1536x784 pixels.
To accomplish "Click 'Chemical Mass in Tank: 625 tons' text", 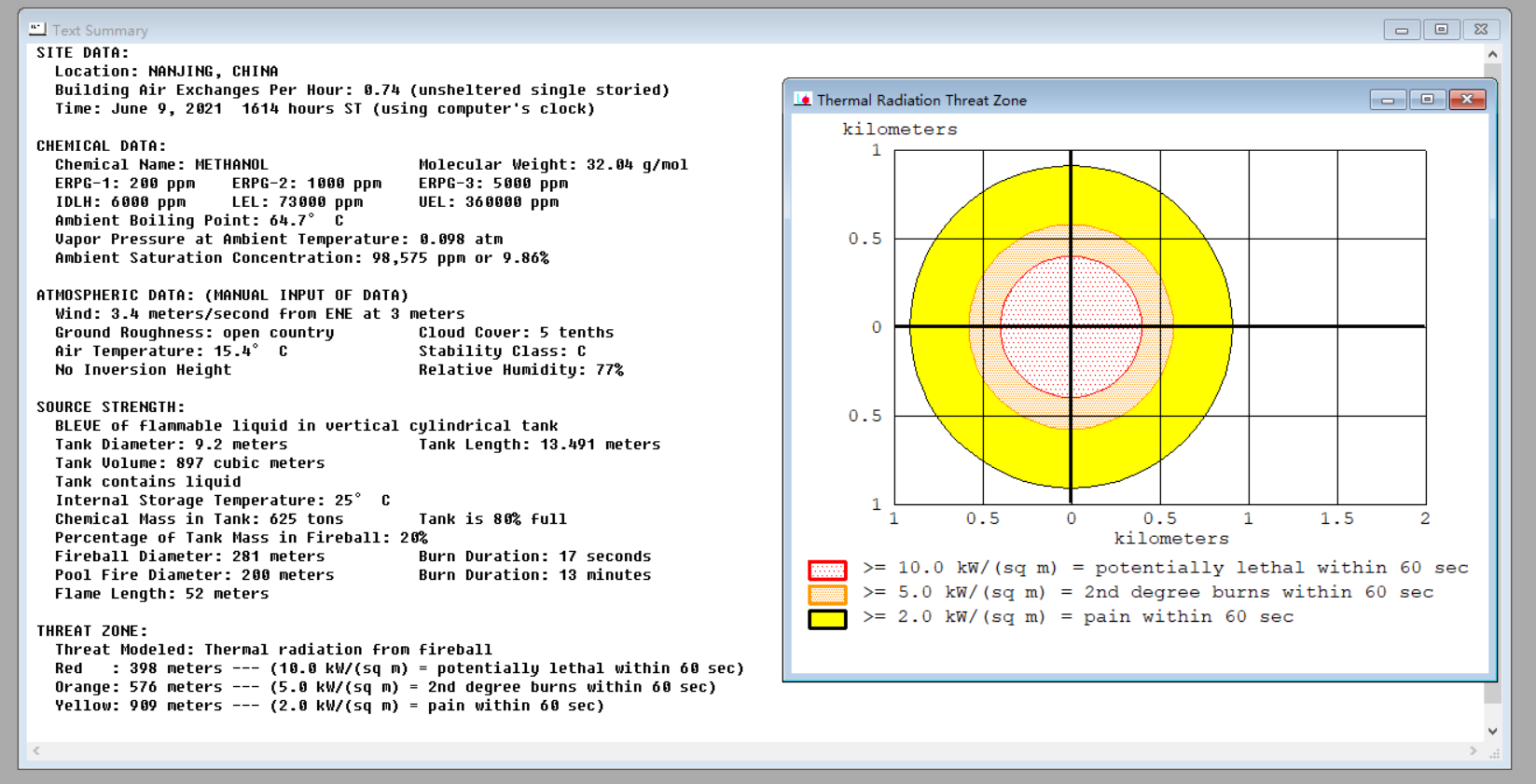I will pos(200,519).
